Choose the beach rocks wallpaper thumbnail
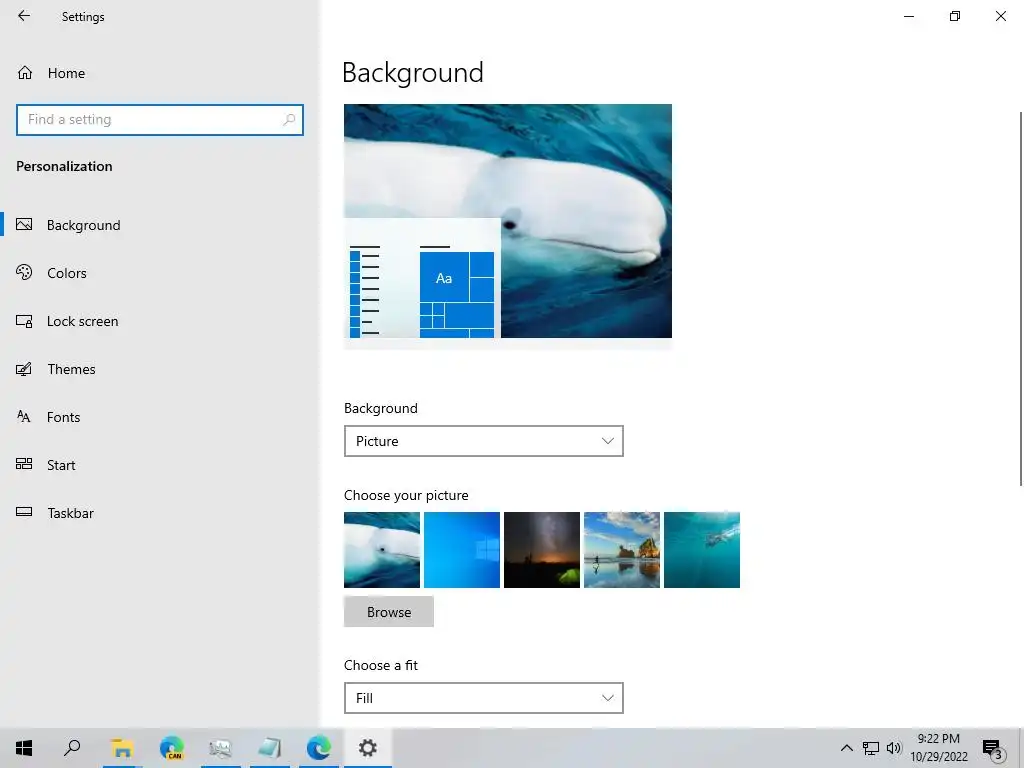This screenshot has width=1024, height=768. pyautogui.click(x=622, y=550)
